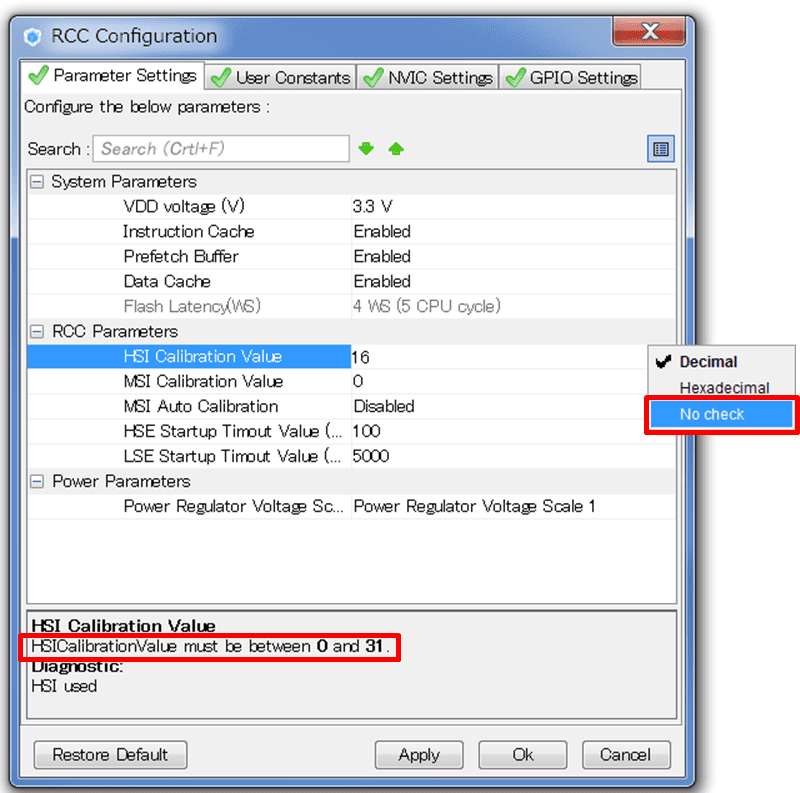800x793 pixels.
Task: Edit the HSI Calibration Value field
Action: click(x=500, y=357)
